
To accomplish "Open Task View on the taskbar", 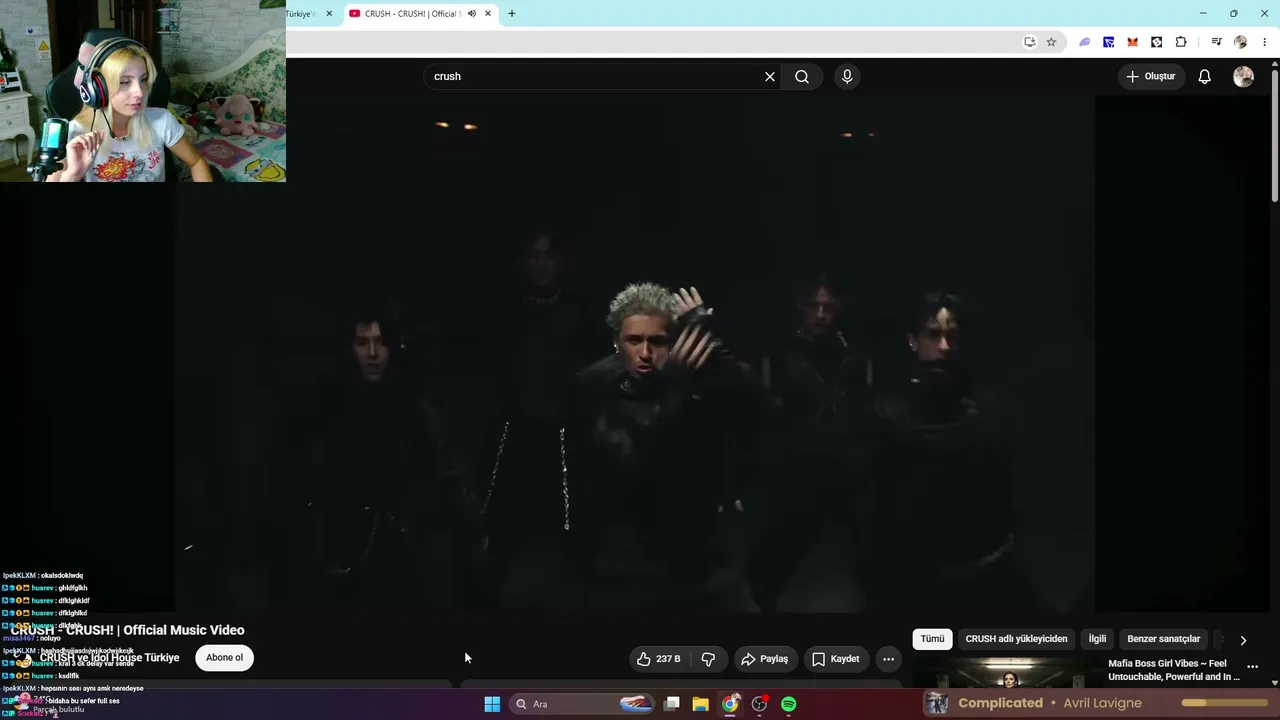I will tap(672, 704).
